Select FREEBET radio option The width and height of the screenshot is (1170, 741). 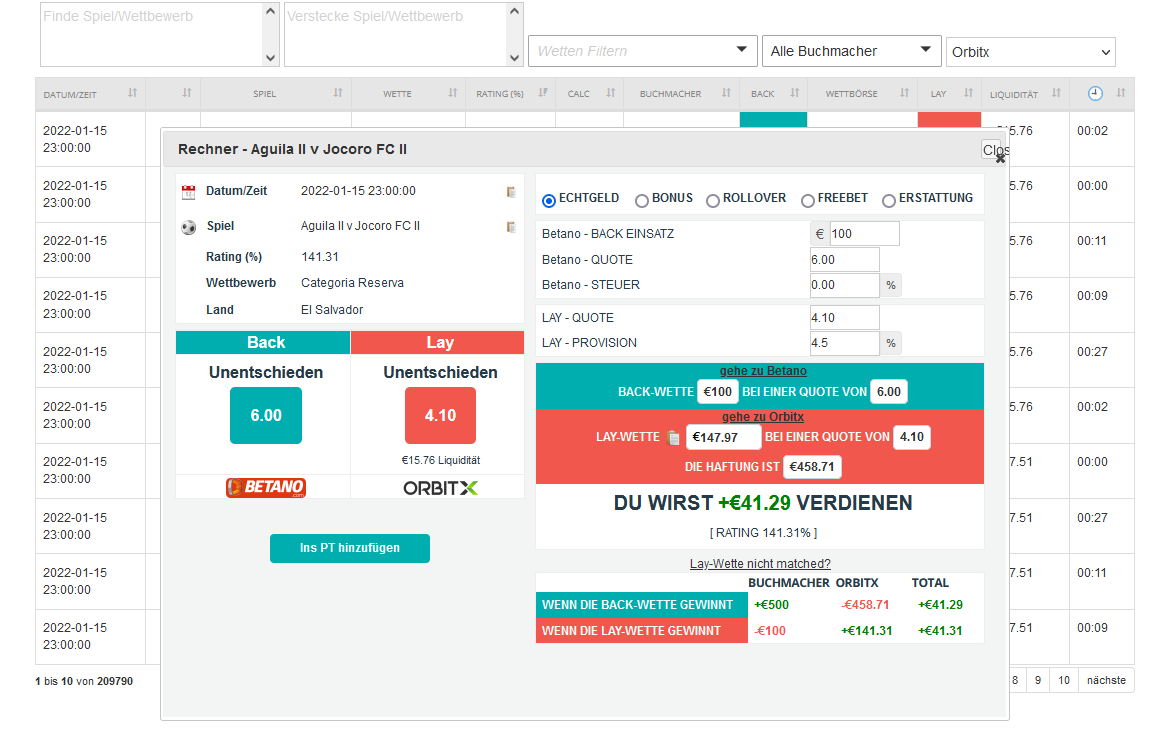click(x=807, y=201)
